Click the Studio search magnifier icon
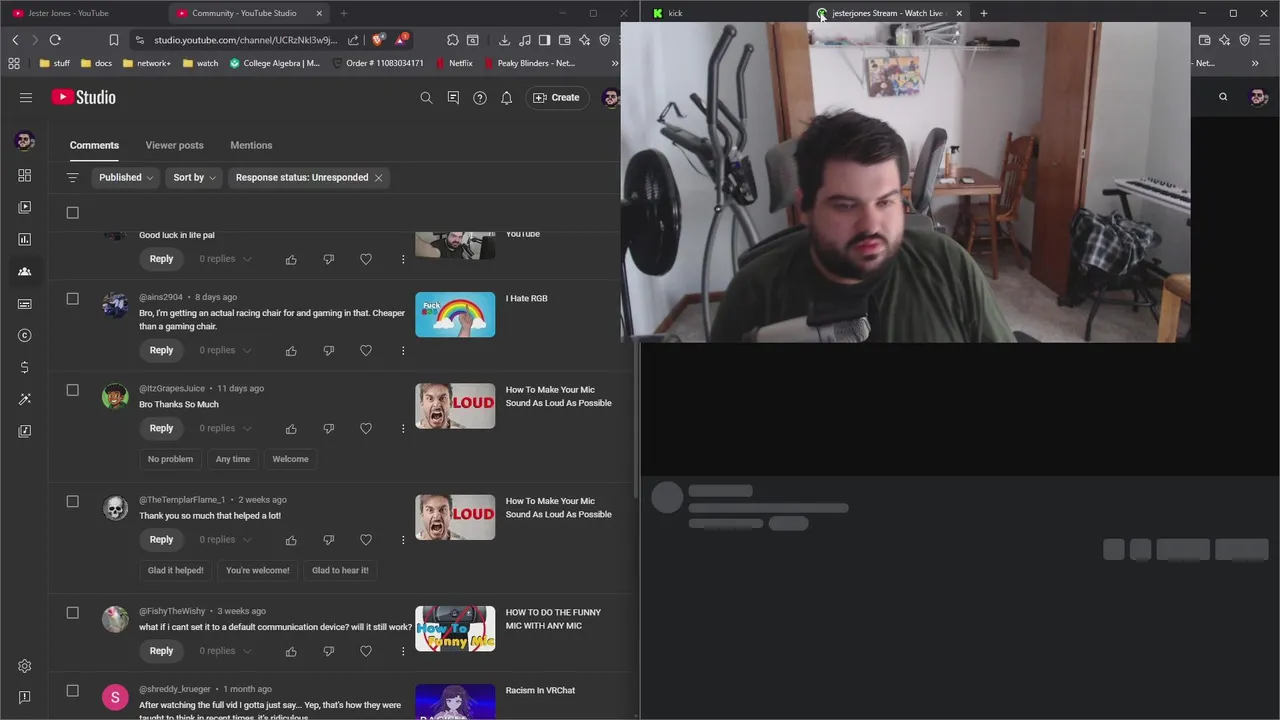The width and height of the screenshot is (1280, 720). 426,97
